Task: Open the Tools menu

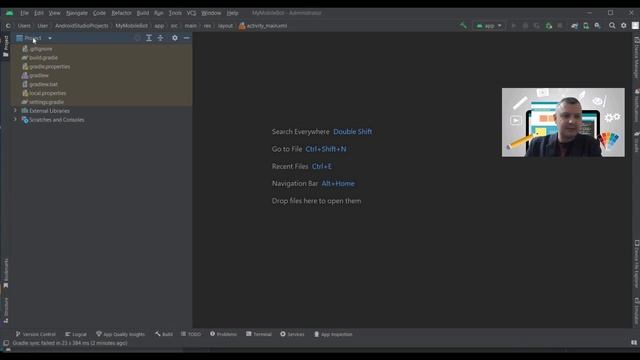Action: 175,13
